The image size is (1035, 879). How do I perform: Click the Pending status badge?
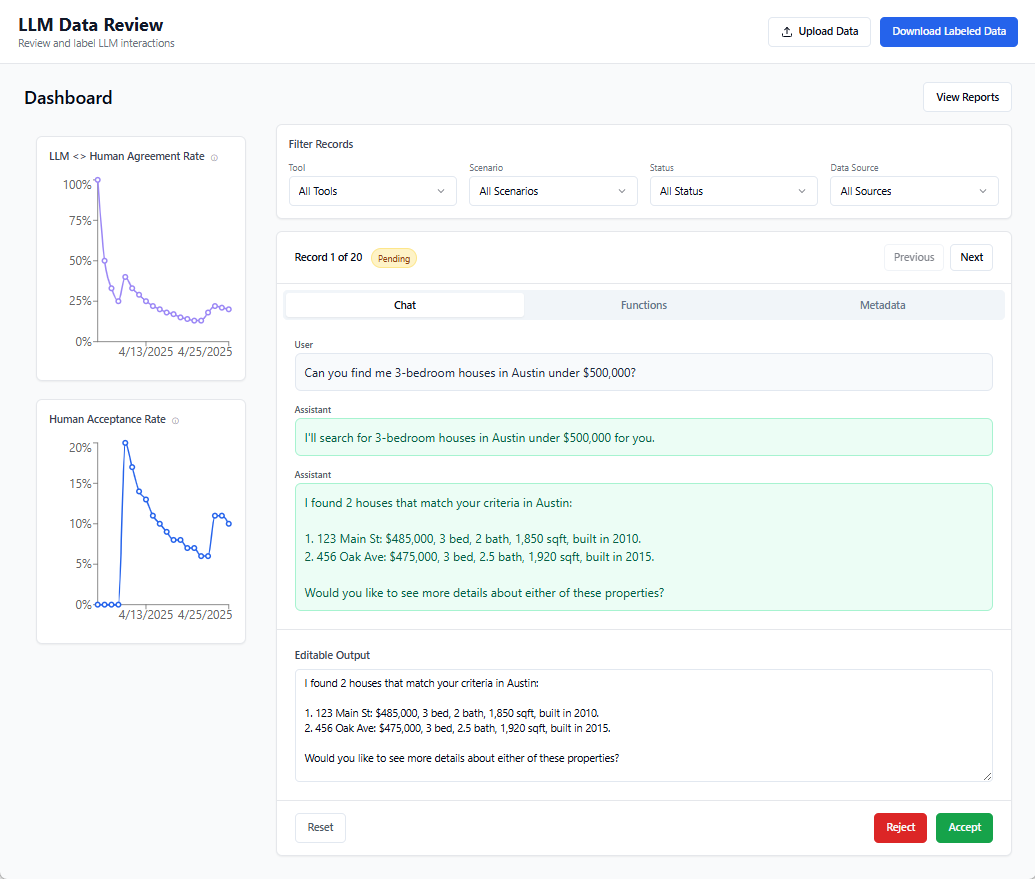point(393,257)
